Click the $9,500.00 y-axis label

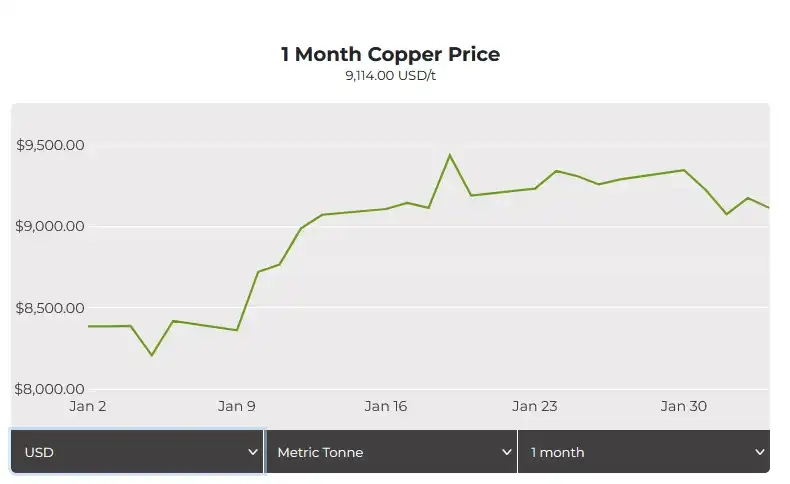pos(50,145)
